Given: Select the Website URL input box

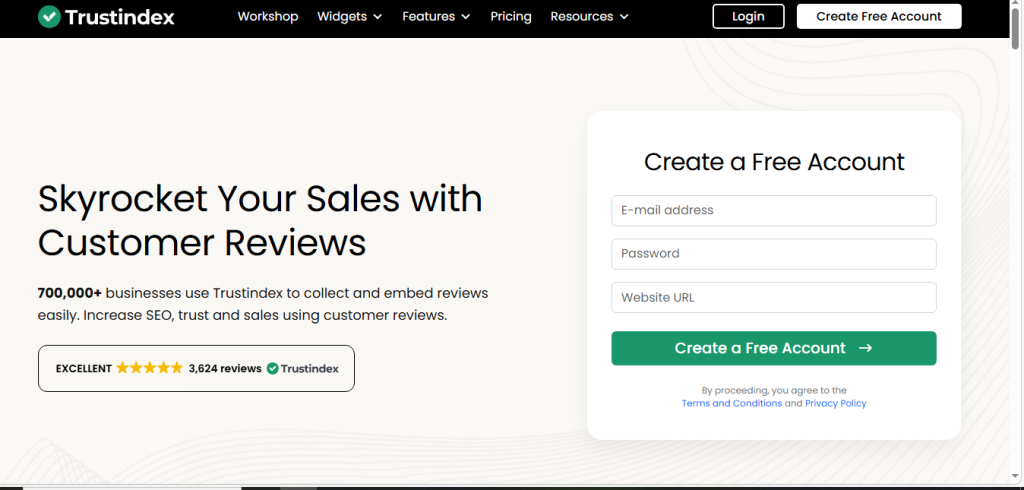Looking at the screenshot, I should point(773,298).
